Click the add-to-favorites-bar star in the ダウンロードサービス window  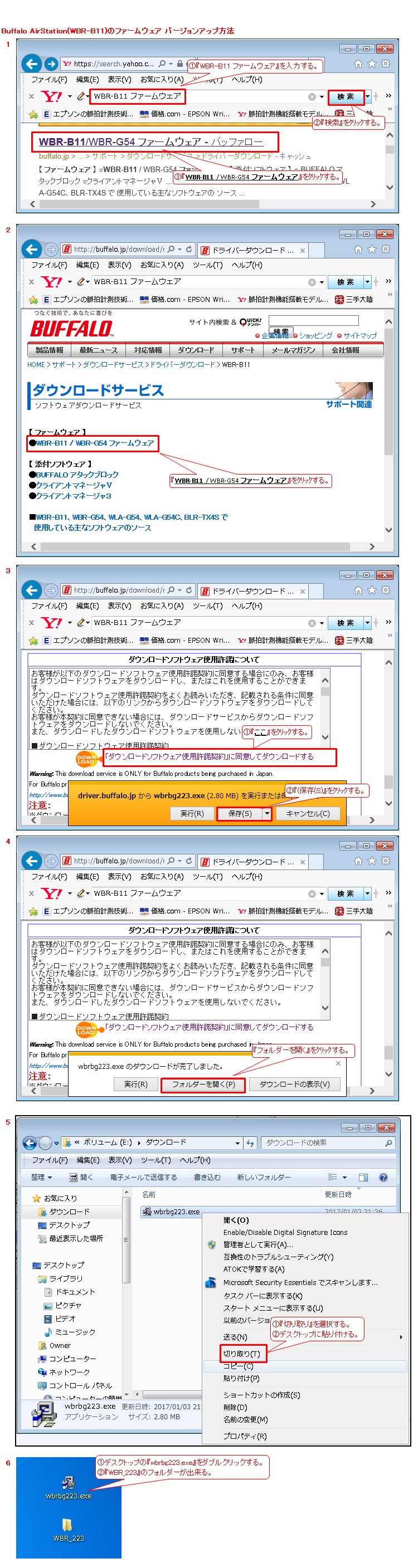33,300
